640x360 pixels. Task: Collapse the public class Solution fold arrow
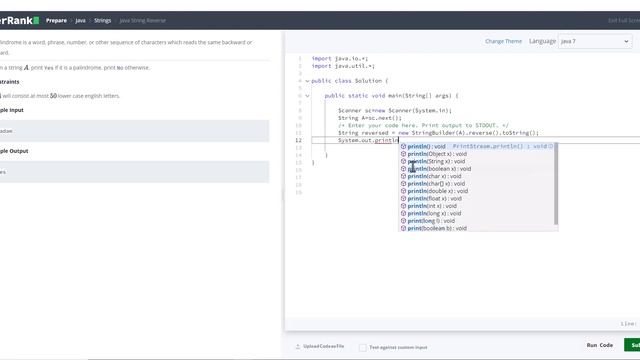click(307, 81)
